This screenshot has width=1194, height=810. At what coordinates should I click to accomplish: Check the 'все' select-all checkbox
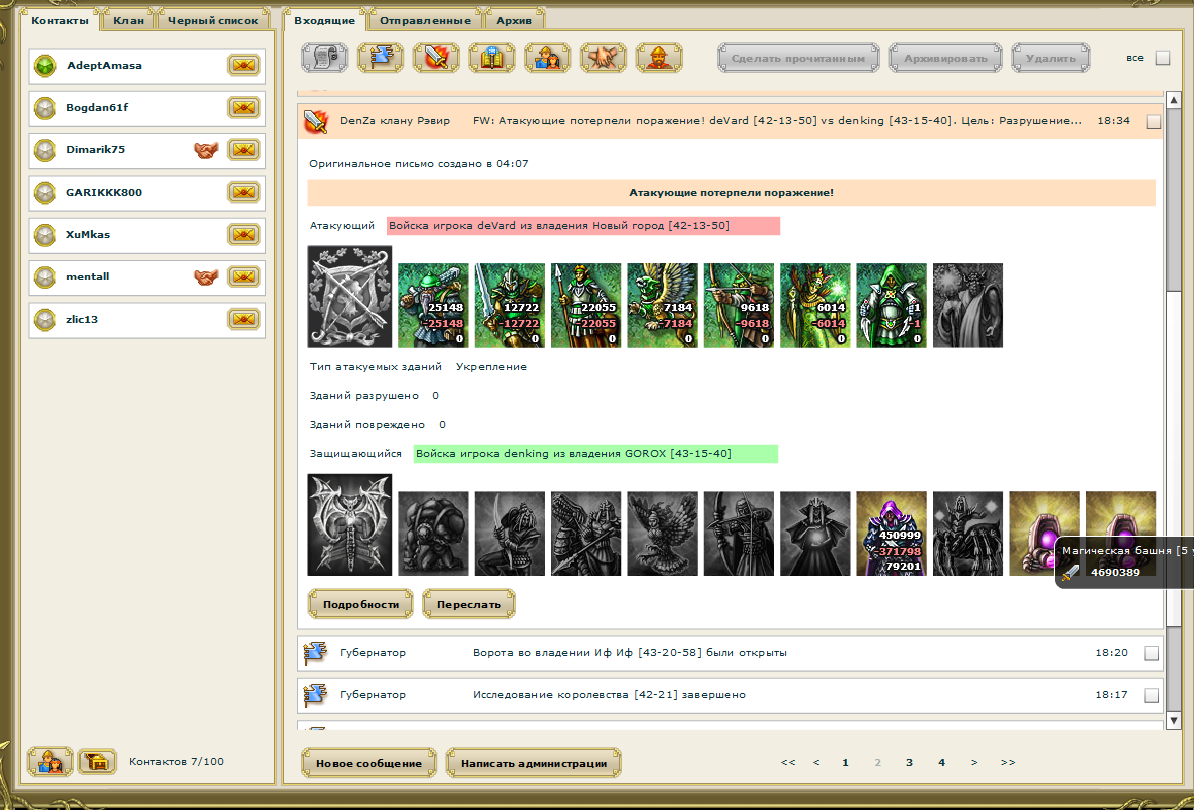tap(1162, 58)
